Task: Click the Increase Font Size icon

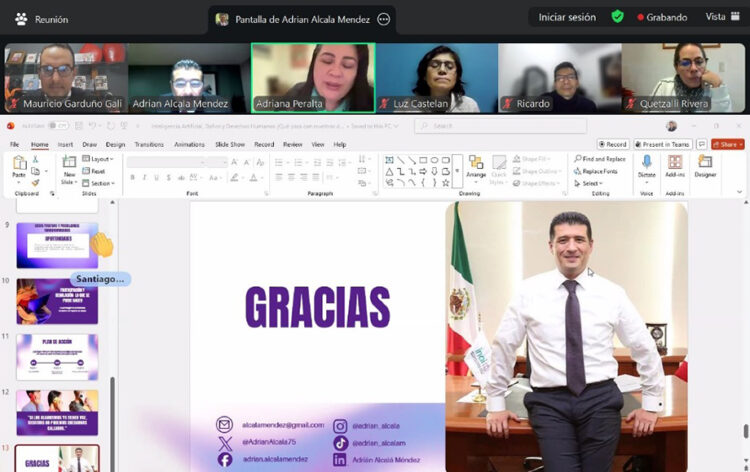Action: click(234, 163)
